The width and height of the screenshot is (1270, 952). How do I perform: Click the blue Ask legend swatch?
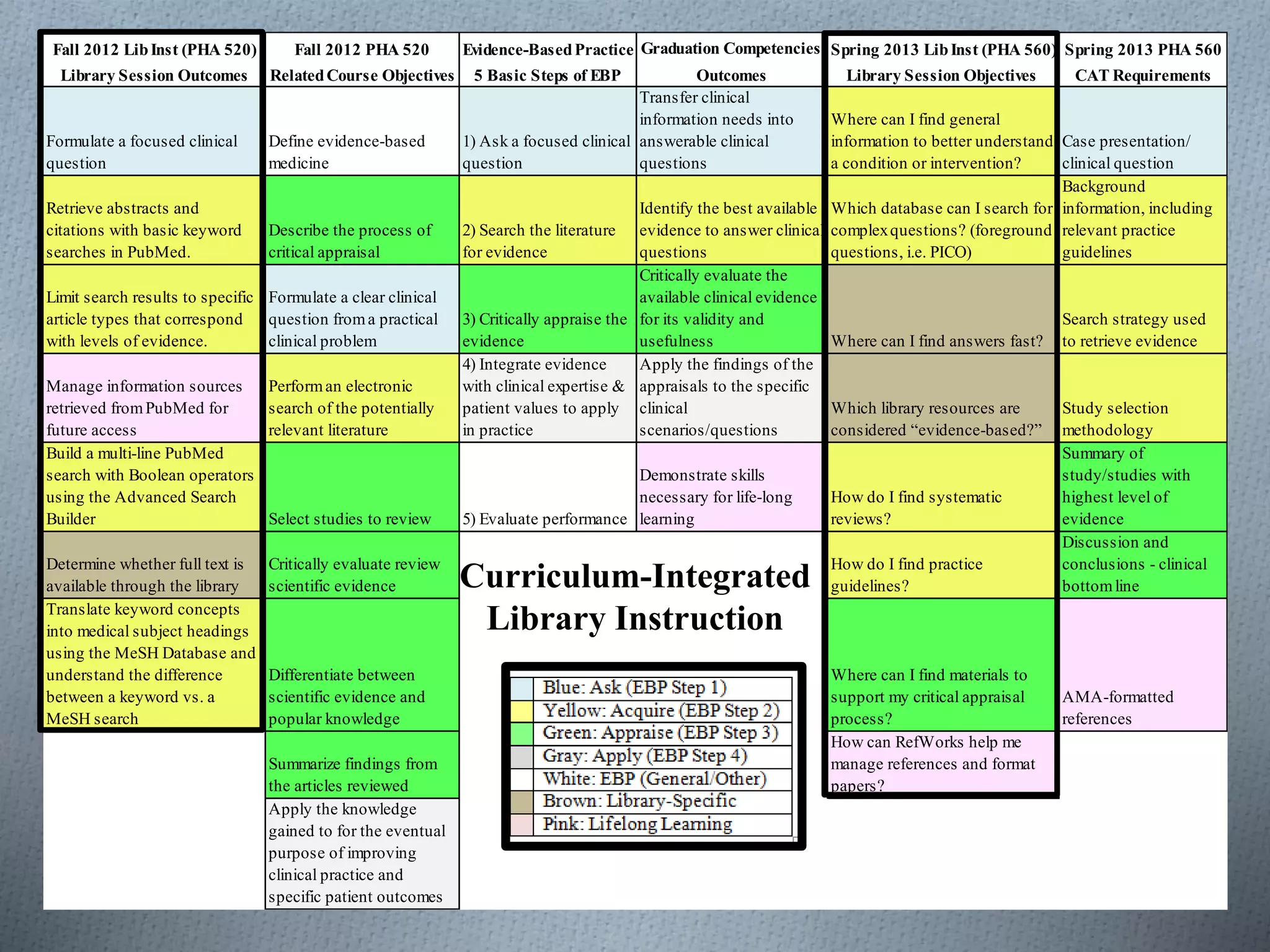(x=522, y=688)
